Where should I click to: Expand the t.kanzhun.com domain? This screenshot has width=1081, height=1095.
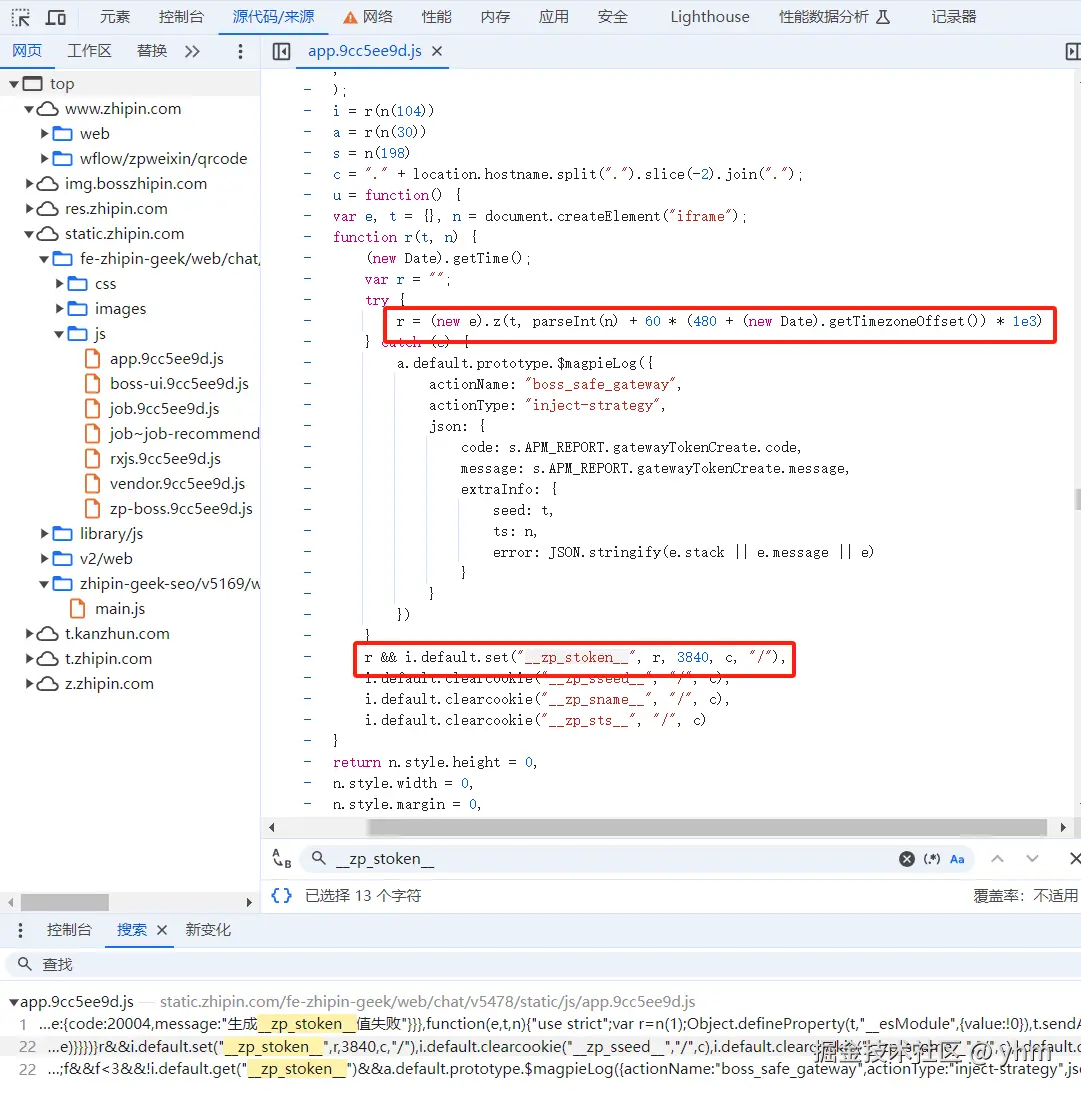tap(29, 633)
